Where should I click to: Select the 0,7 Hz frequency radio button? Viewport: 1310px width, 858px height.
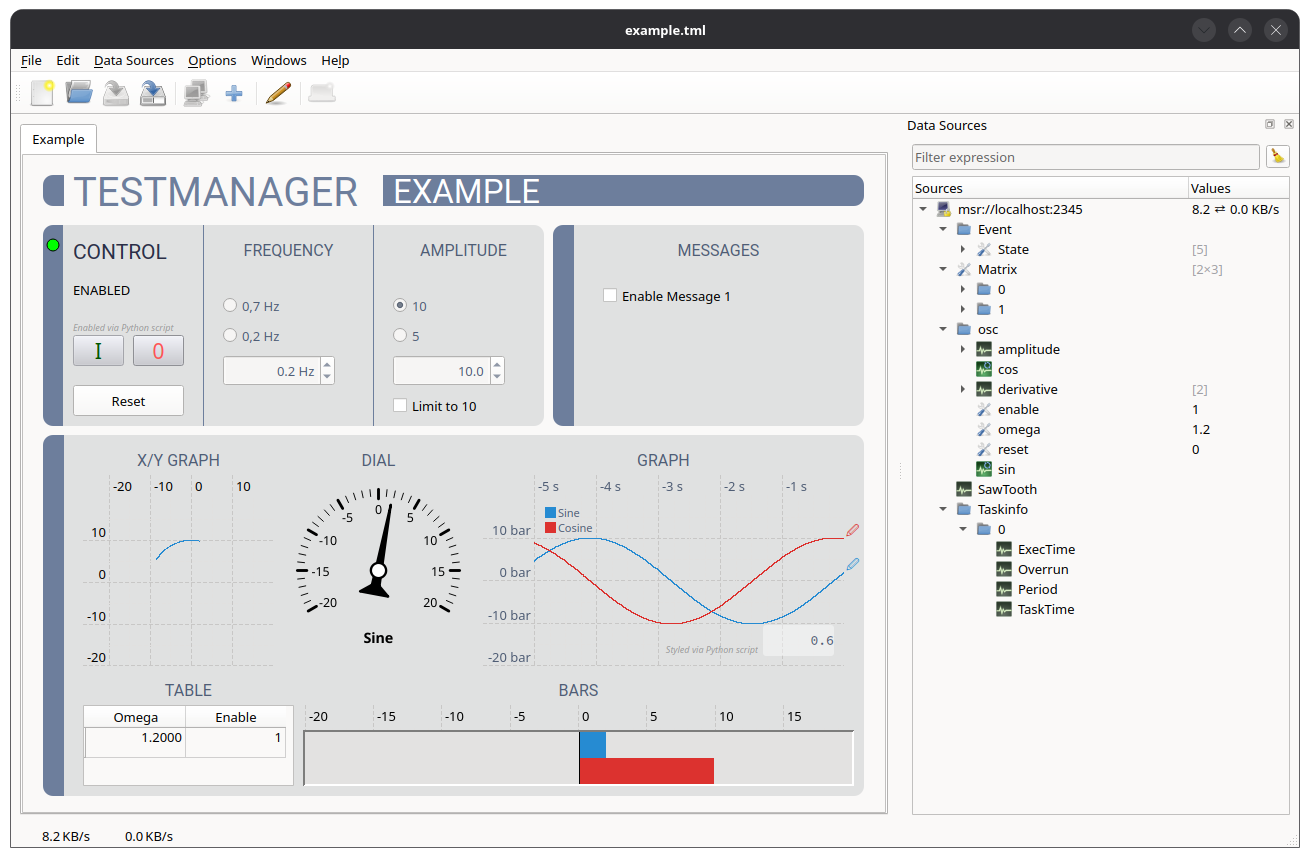[230, 306]
